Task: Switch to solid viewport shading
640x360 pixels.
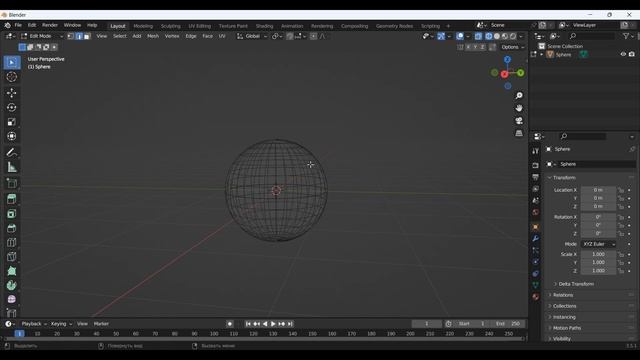Action: pos(497,36)
